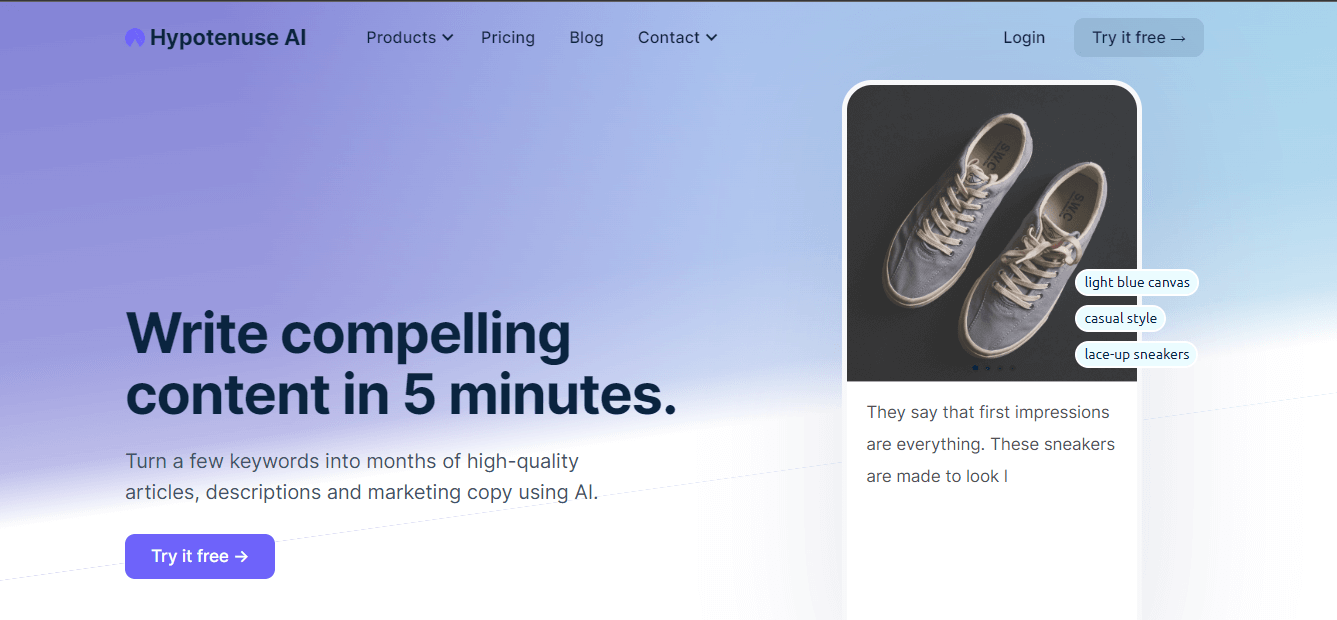Click the Login link
The image size is (1337, 620).
coord(1024,38)
